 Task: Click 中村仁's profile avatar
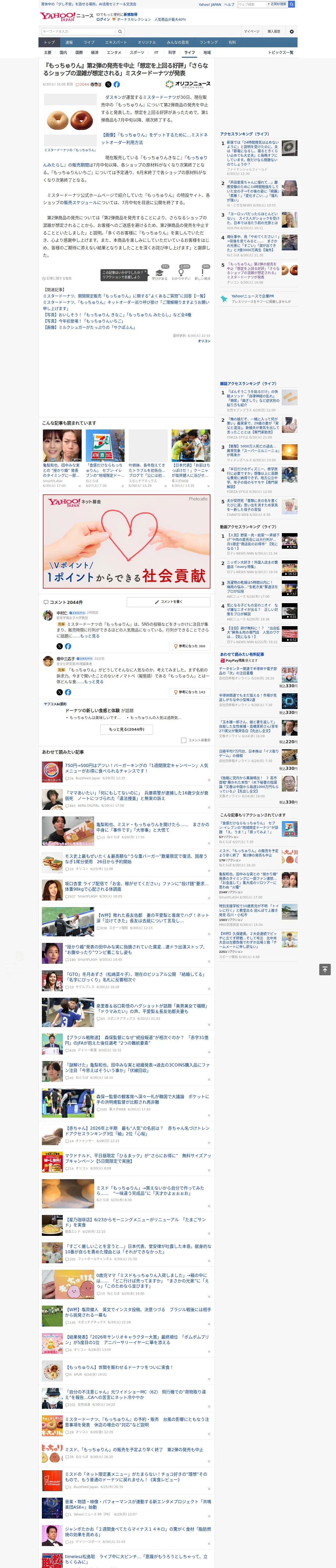pos(48,615)
